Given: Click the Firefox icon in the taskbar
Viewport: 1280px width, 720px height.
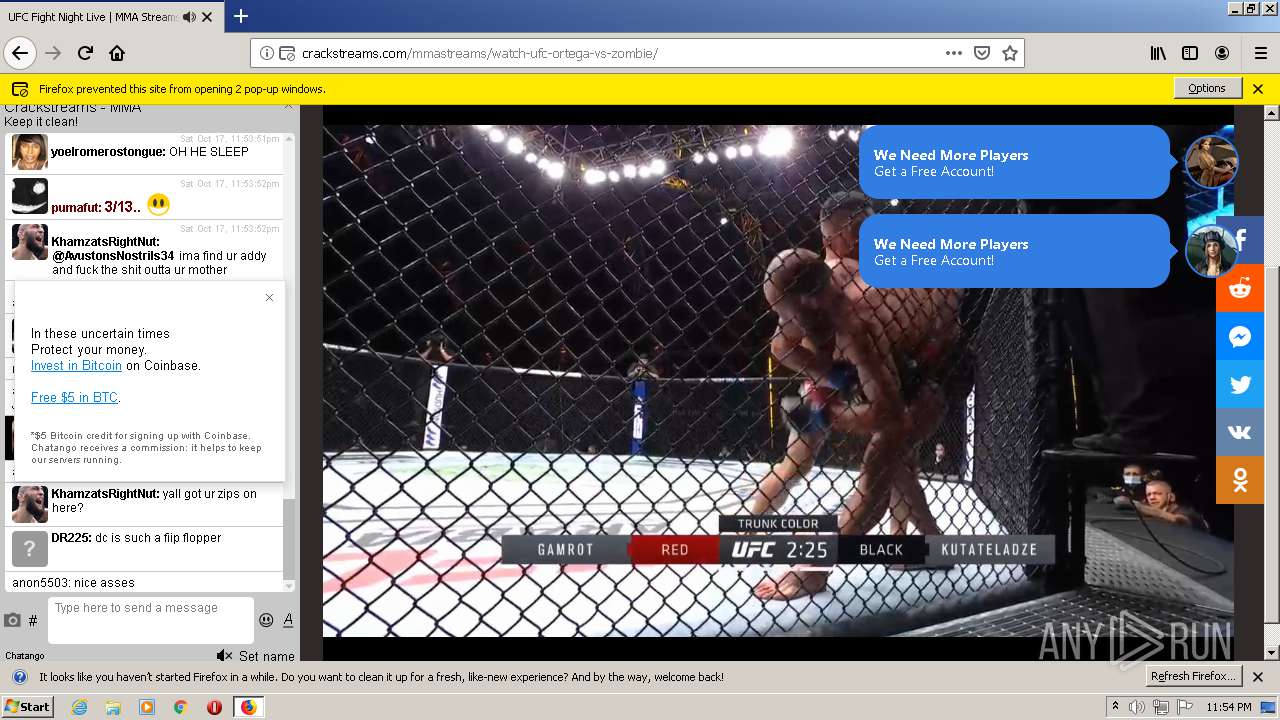Looking at the screenshot, I should coord(248,707).
